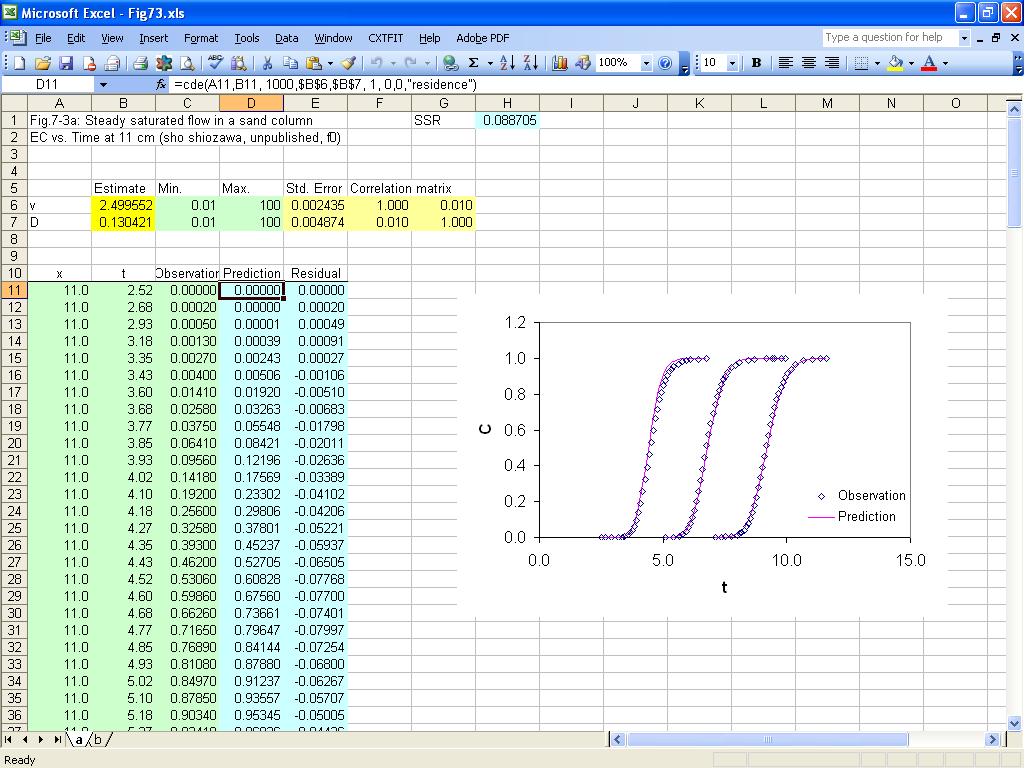The height and width of the screenshot is (768, 1025).
Task: Click the Save icon in toolbar
Action: [66, 63]
